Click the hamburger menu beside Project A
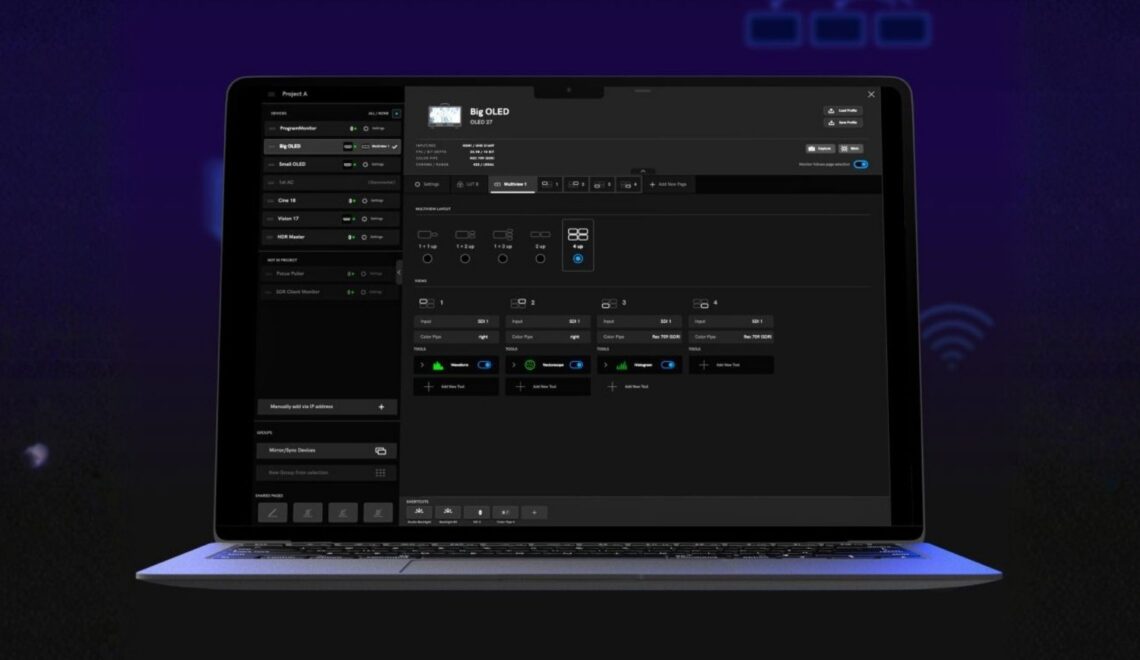 271,94
